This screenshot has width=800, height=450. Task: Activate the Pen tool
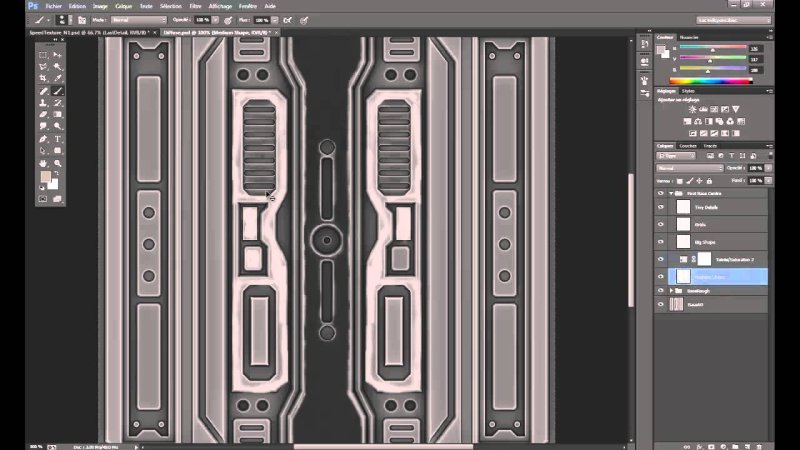pyautogui.click(x=43, y=138)
